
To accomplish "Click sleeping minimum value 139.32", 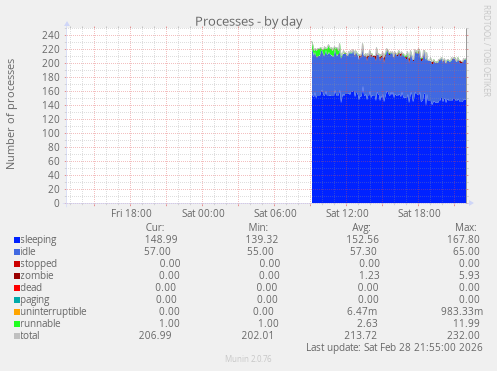I will pos(262,239).
